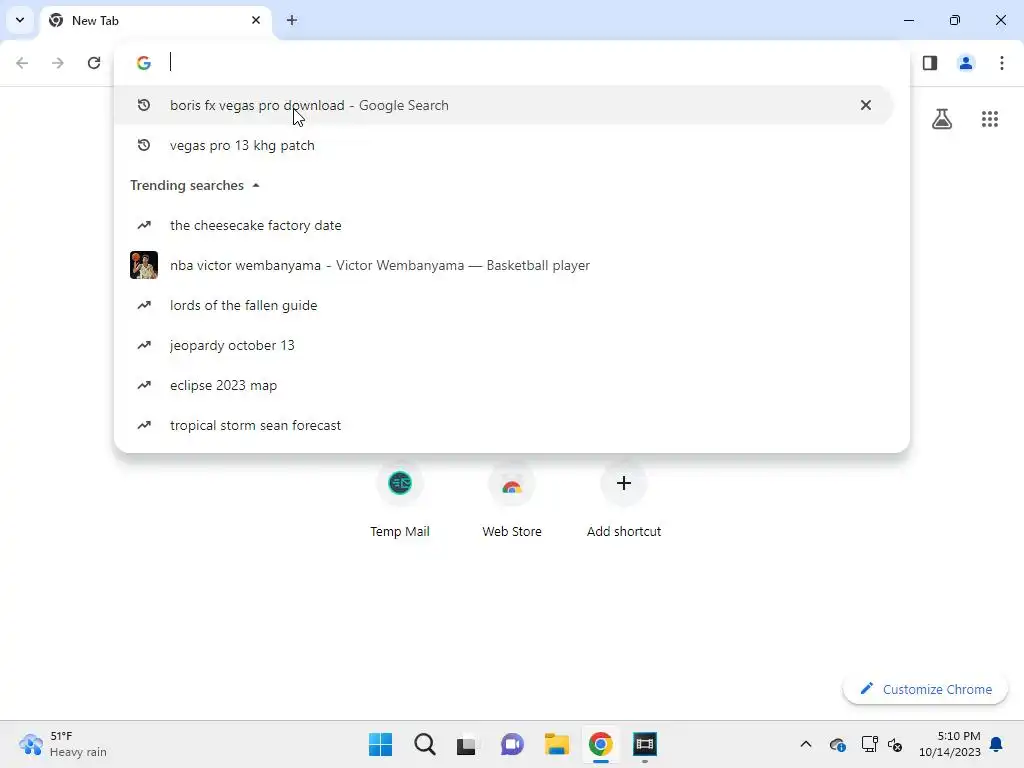Open the Chat taskbar icon
The height and width of the screenshot is (768, 1024).
(x=512, y=744)
